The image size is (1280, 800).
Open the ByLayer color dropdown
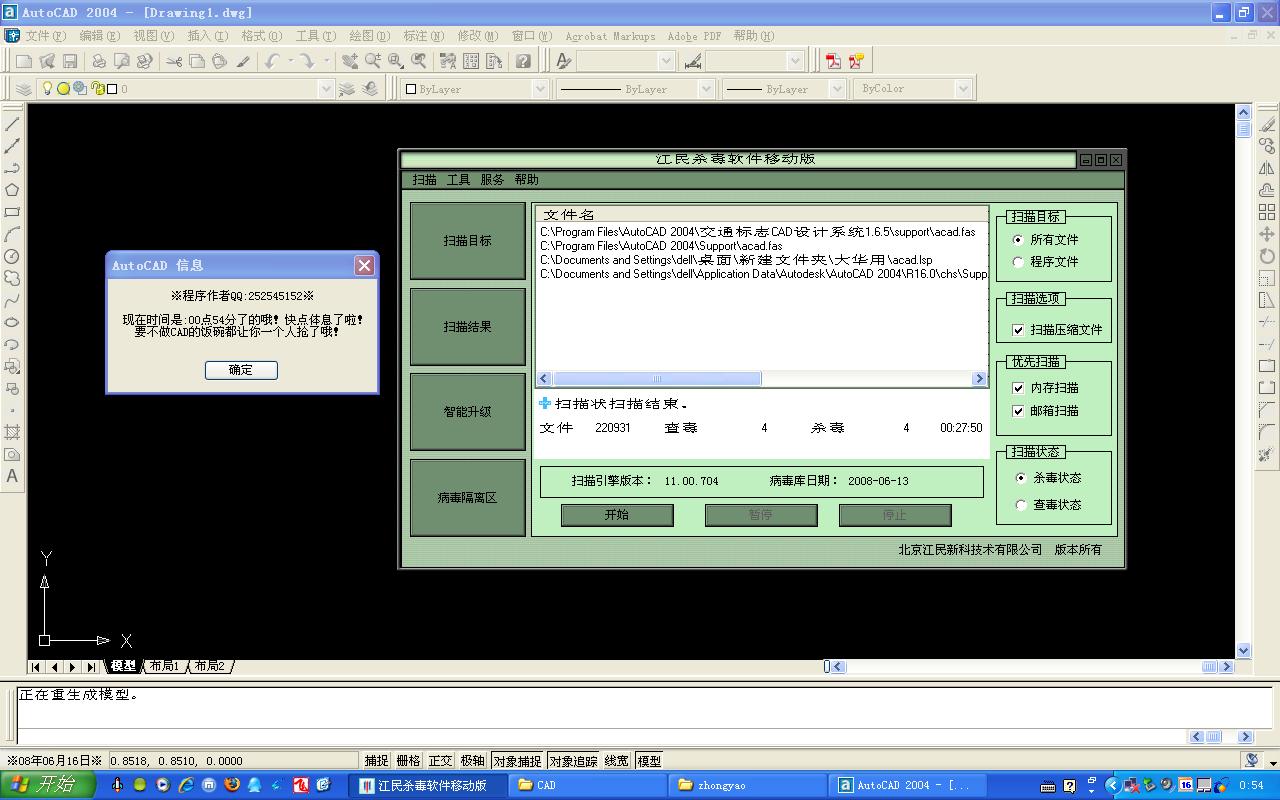point(540,89)
